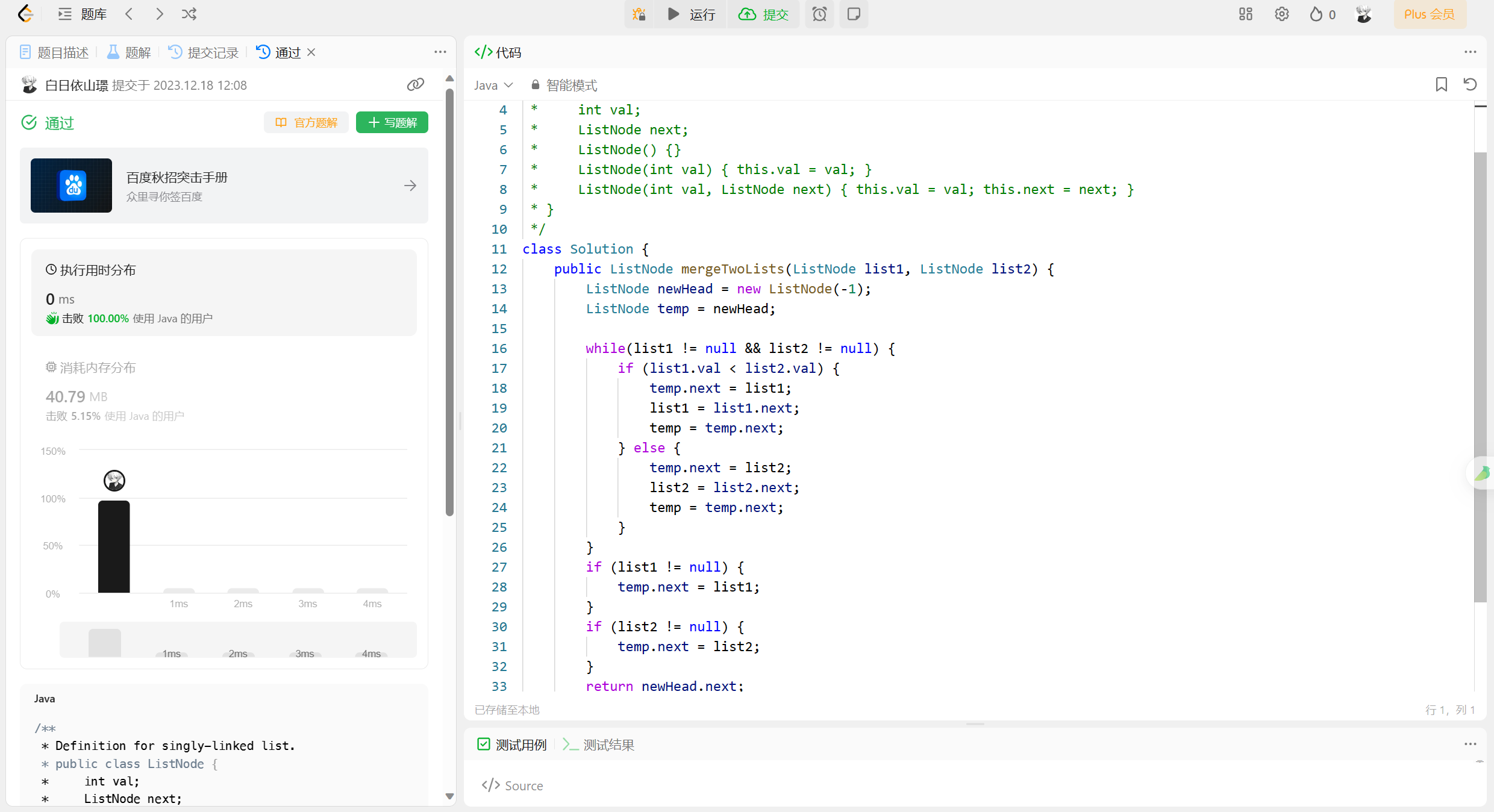Copy submission link icon
This screenshot has width=1494, height=812.
pyautogui.click(x=416, y=84)
